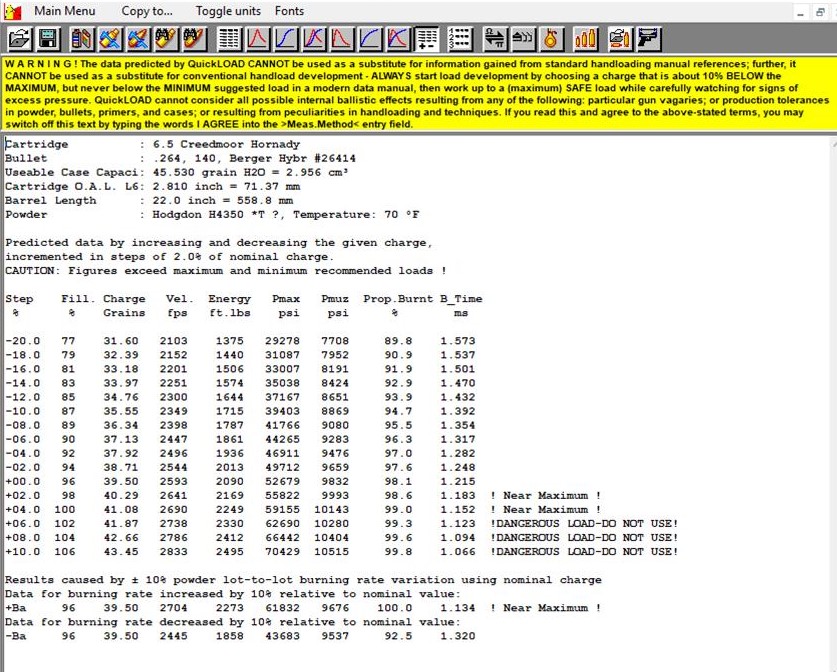
Task: Click Toggle units in menu bar
Action: (x=228, y=11)
